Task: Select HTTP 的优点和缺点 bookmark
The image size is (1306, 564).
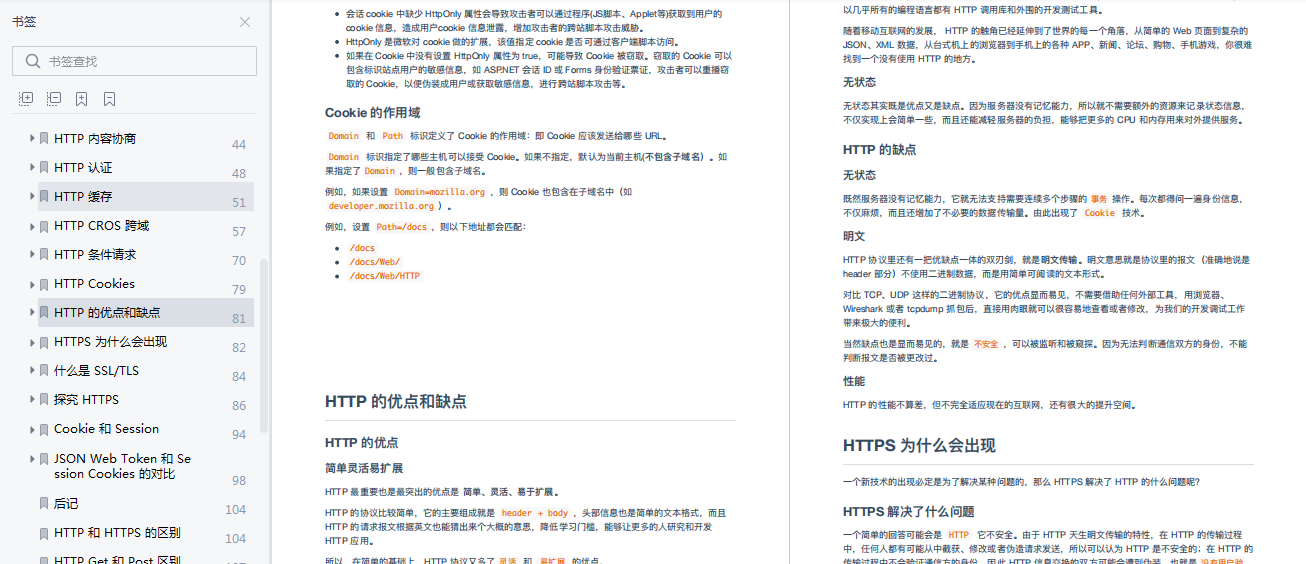Action: pyautogui.click(x=107, y=312)
